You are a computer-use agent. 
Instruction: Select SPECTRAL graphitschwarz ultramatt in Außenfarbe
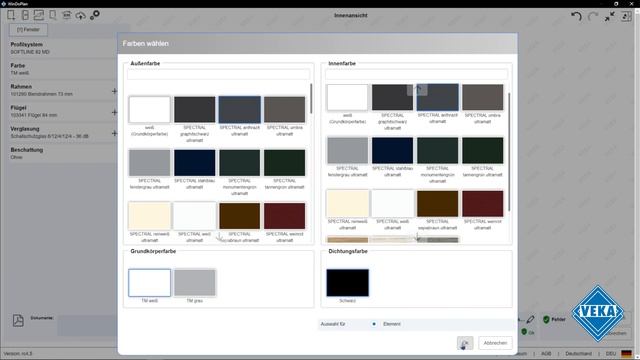pos(195,109)
